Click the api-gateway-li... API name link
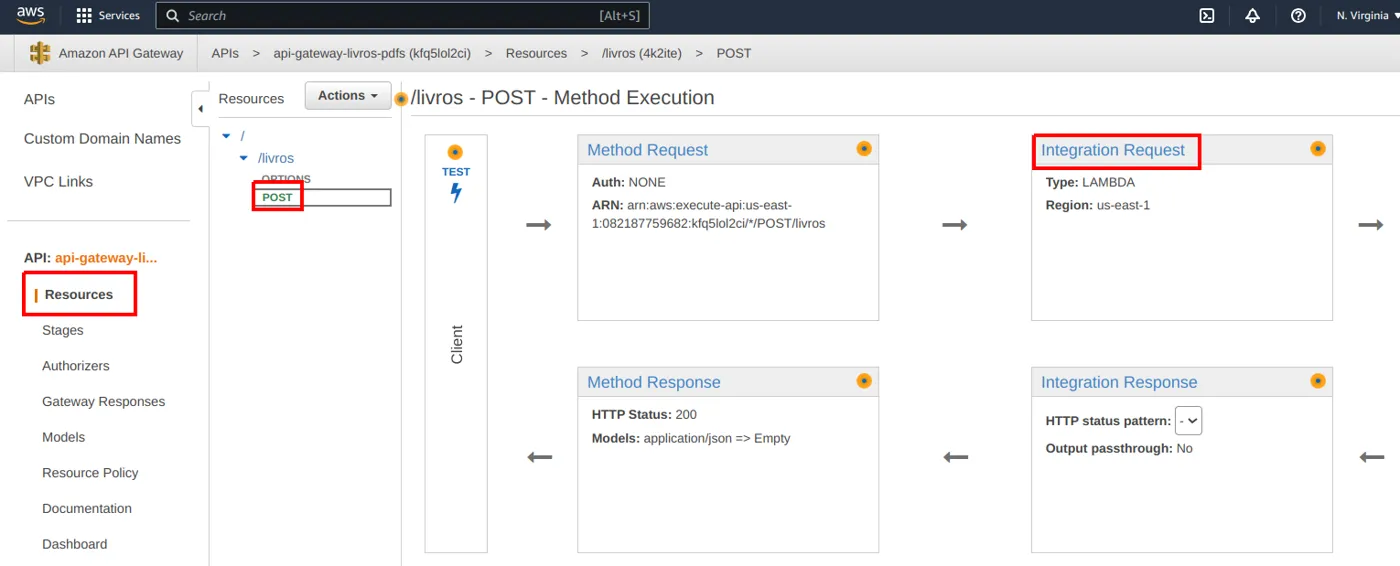Screen dimensions: 1400x566 106,258
